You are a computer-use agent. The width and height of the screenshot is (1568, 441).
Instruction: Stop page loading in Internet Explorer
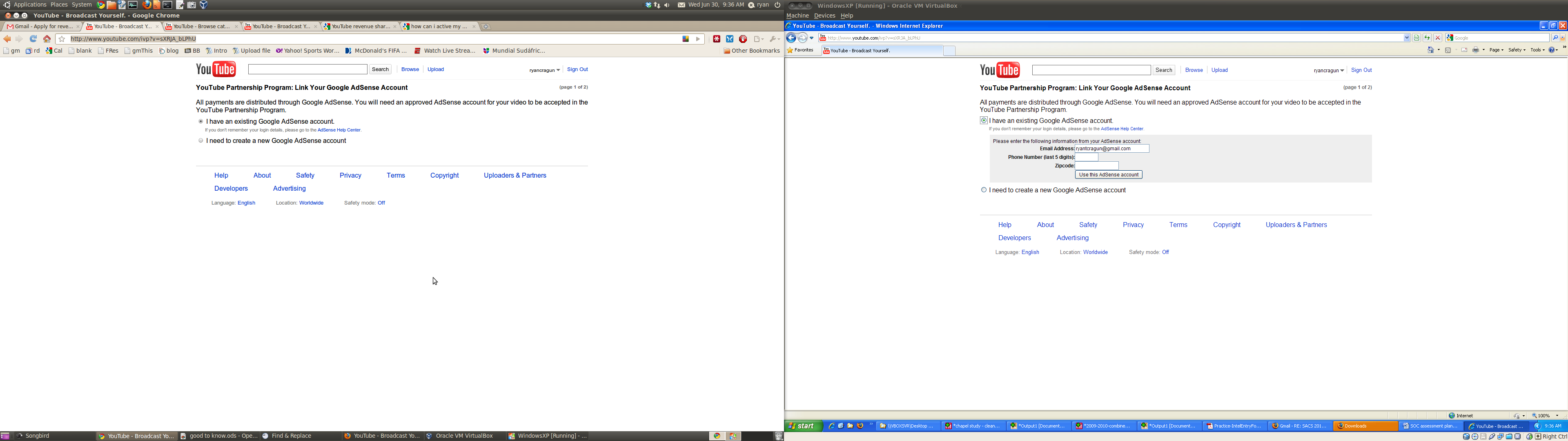coord(1438,38)
